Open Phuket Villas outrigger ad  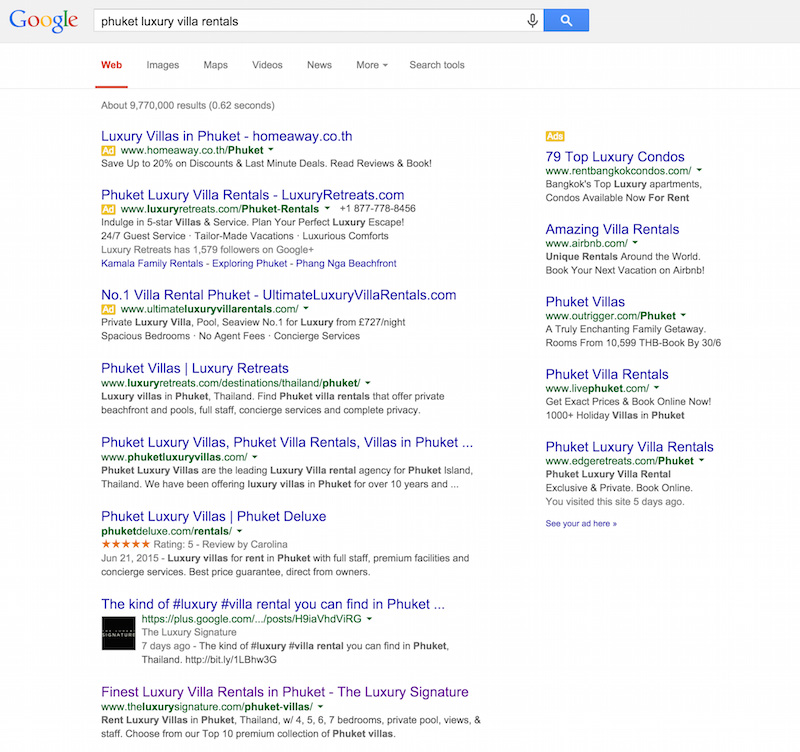coord(585,302)
